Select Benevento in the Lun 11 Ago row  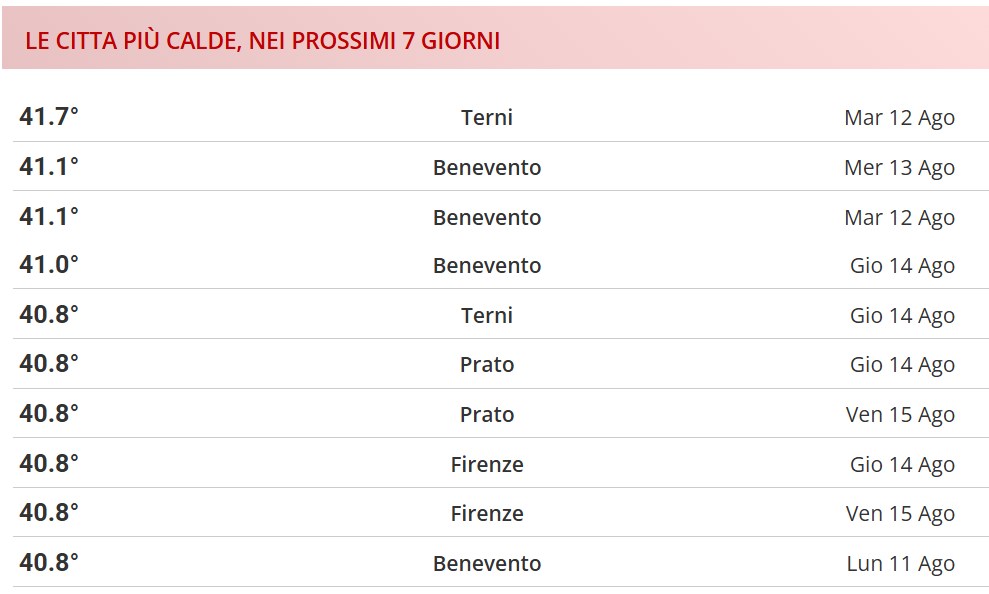point(487,564)
